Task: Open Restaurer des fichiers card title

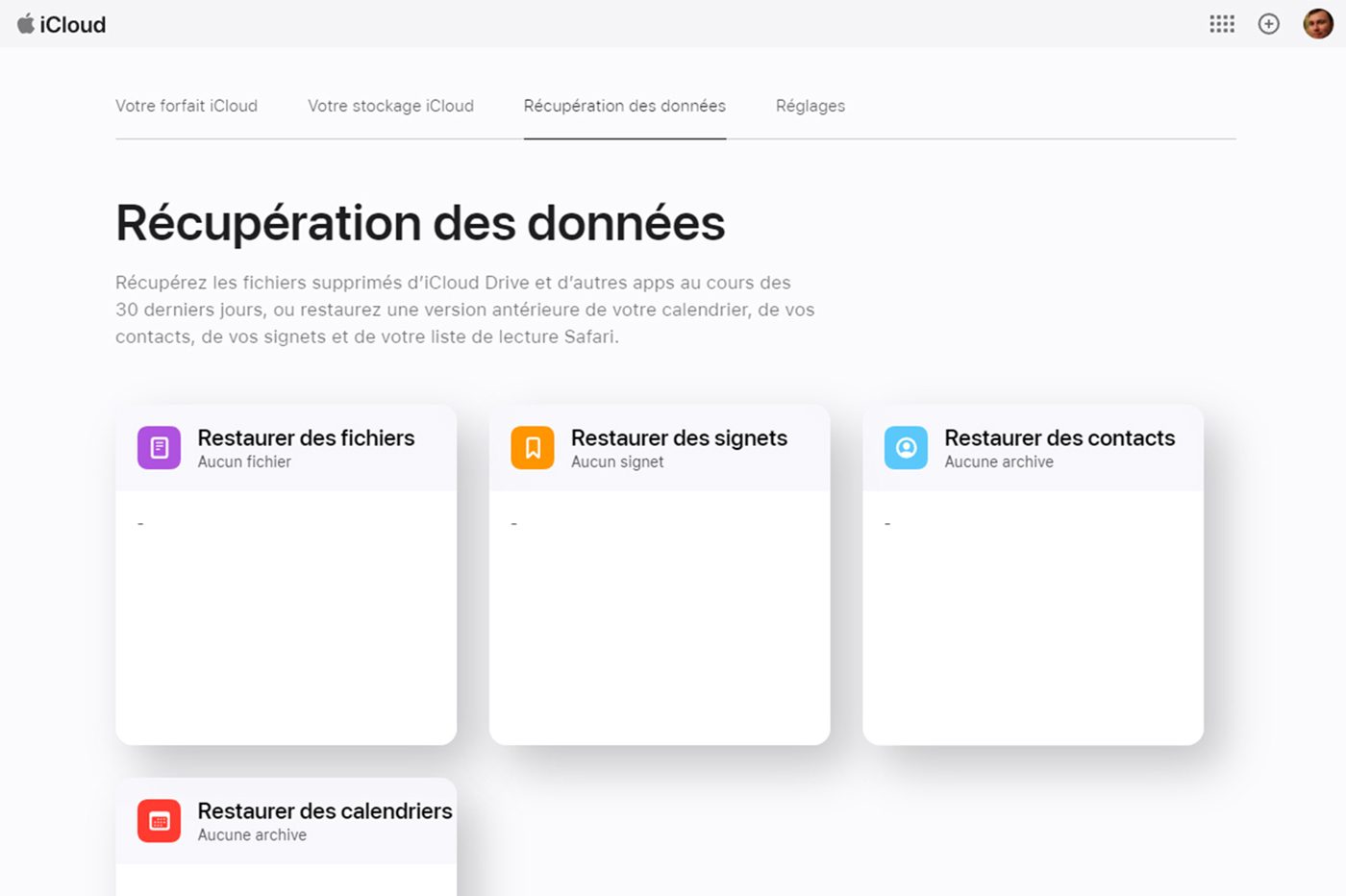Action: point(306,437)
